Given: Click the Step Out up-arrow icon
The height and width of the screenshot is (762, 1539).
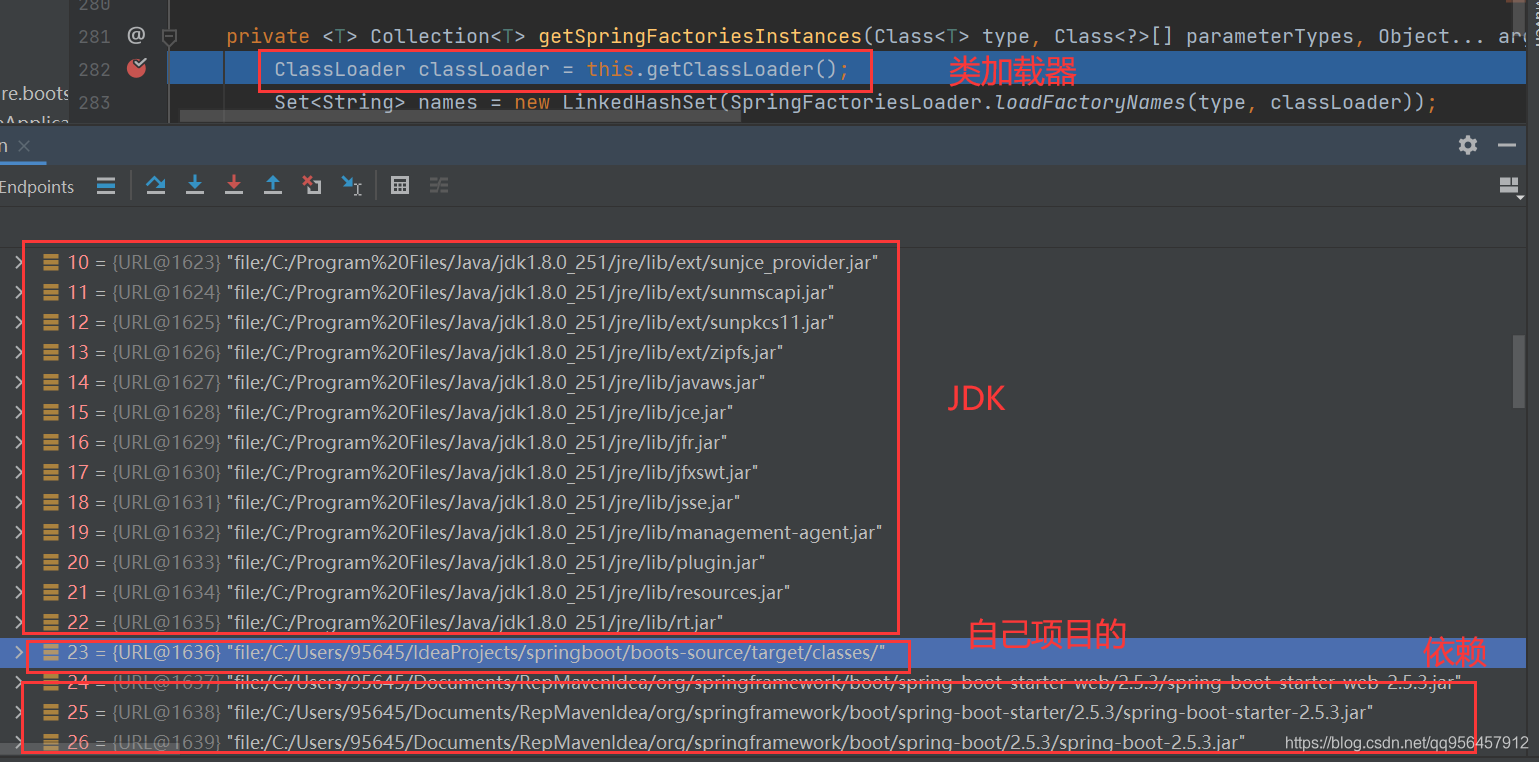Looking at the screenshot, I should click(273, 185).
